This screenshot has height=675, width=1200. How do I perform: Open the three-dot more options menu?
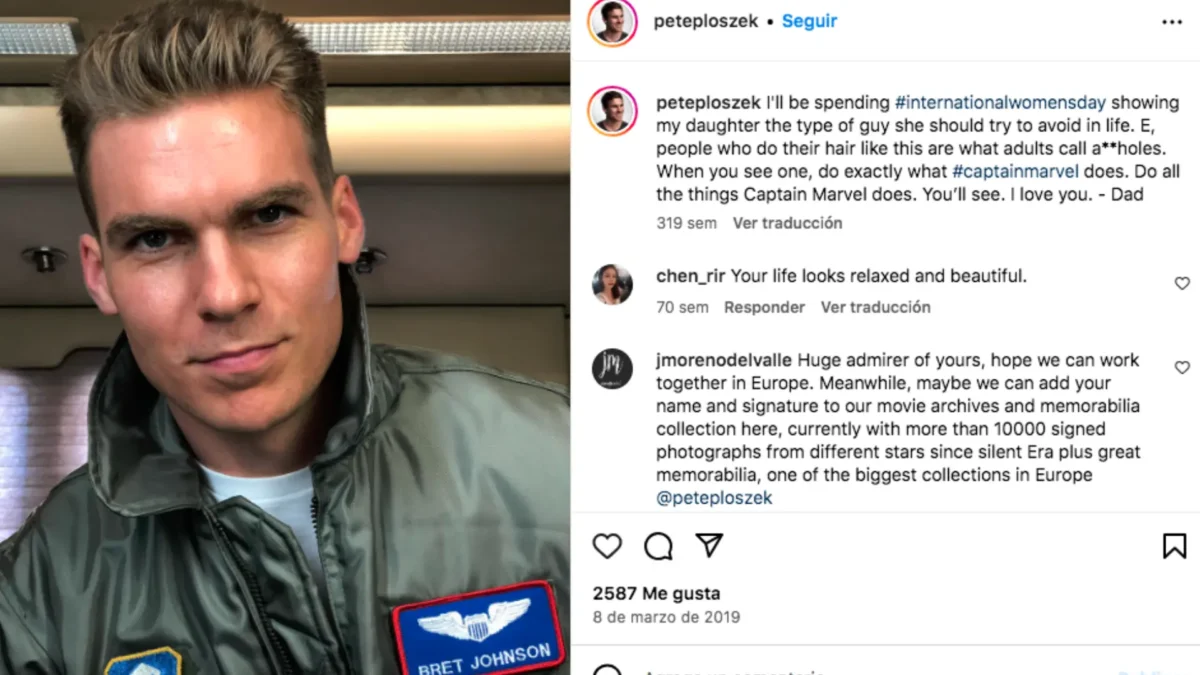point(1172,22)
